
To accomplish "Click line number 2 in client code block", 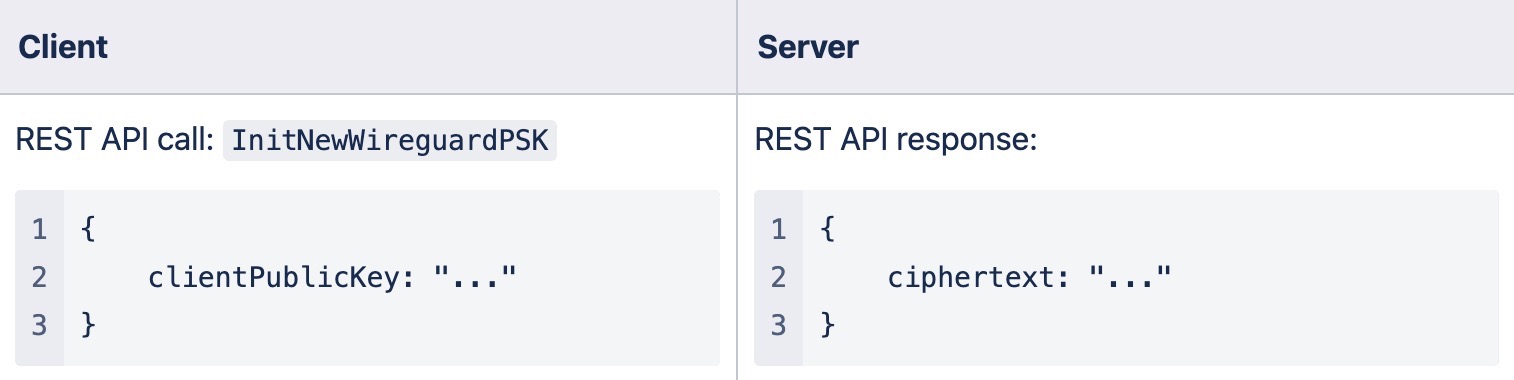I will tap(39, 277).
